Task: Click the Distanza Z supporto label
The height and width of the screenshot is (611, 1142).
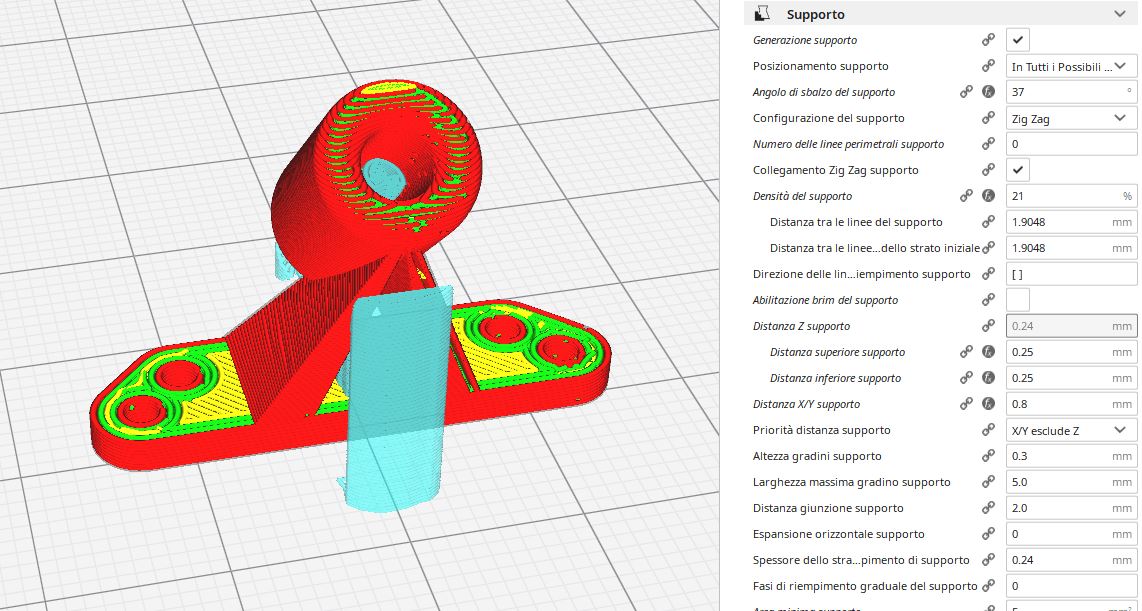Action: 801,326
